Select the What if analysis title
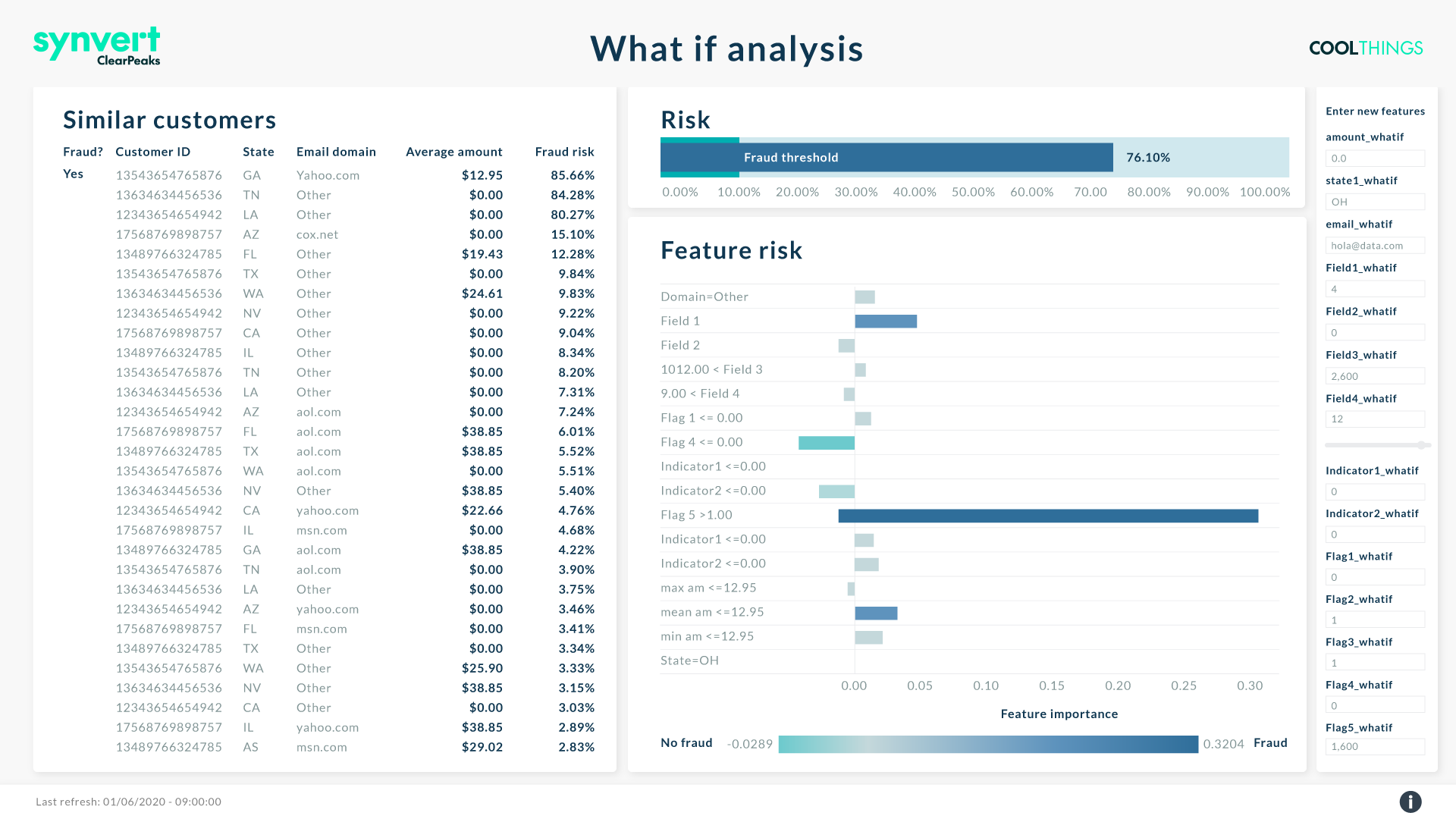The image size is (1456, 819). (x=727, y=49)
